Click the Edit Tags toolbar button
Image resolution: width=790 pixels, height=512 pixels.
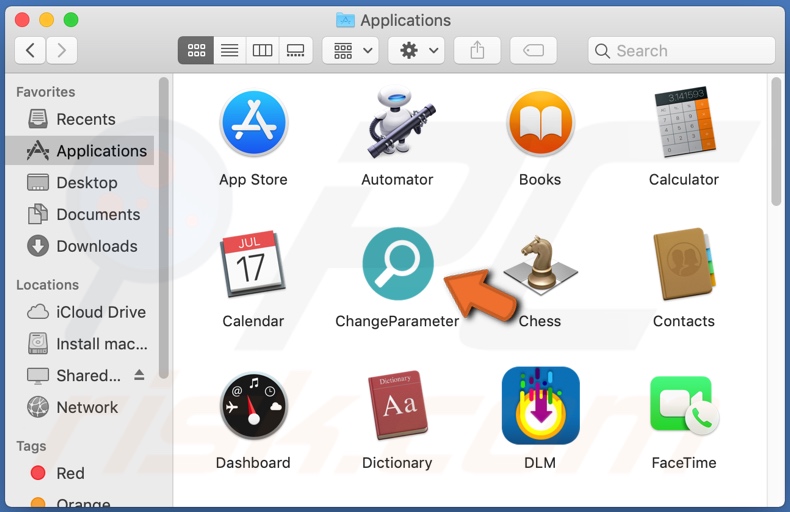(534, 50)
